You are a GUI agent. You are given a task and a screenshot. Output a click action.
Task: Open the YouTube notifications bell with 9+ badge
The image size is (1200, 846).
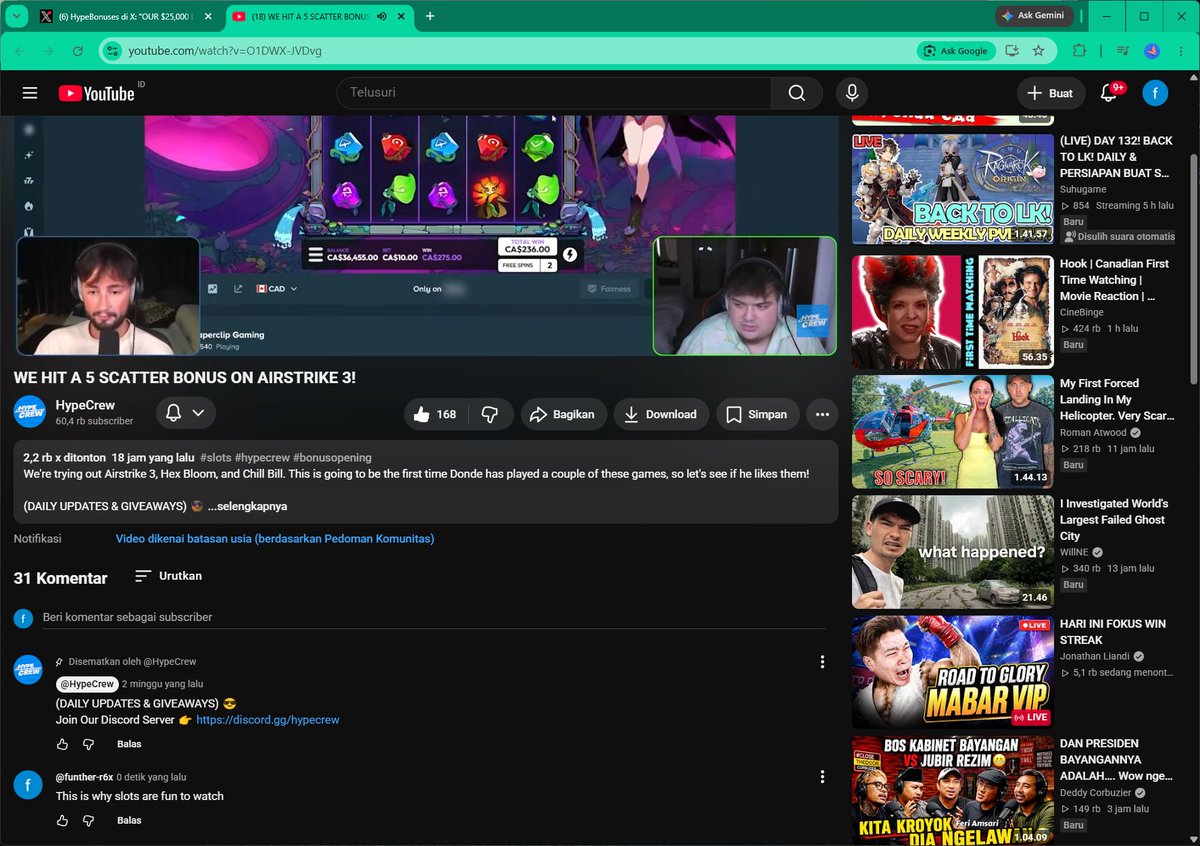(1109, 93)
